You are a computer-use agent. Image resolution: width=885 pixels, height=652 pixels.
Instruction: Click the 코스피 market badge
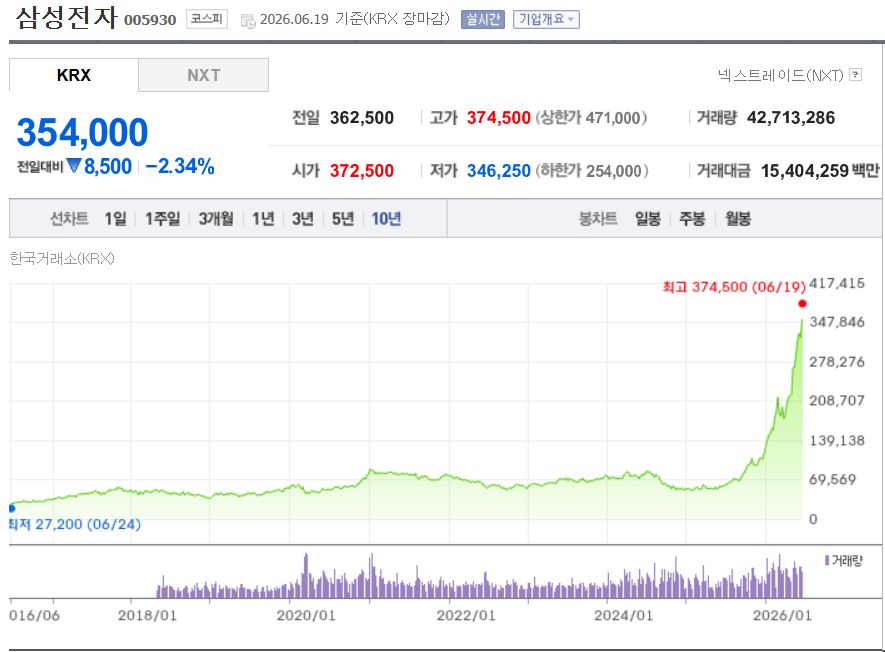207,19
